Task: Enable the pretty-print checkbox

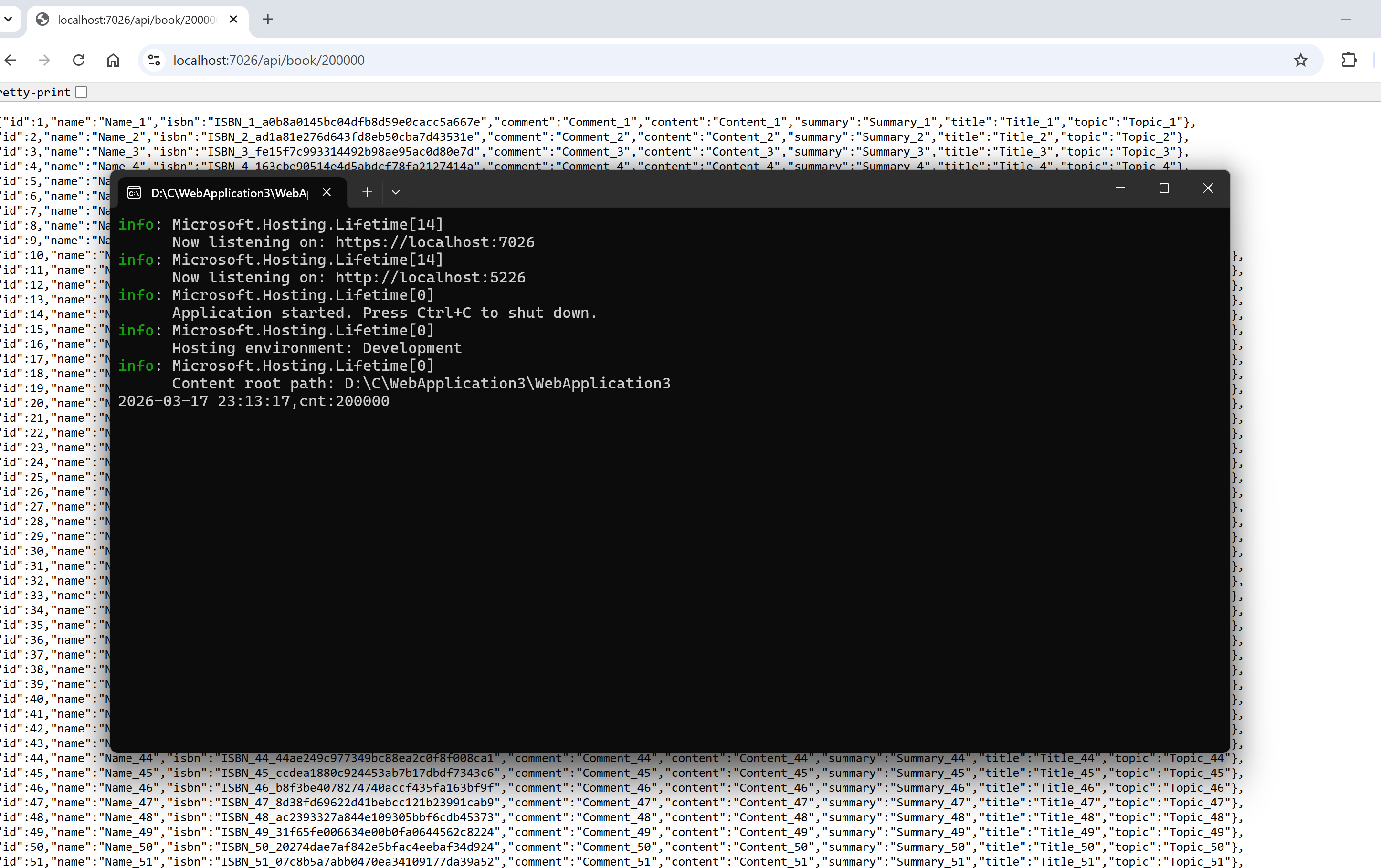Action: pos(82,92)
